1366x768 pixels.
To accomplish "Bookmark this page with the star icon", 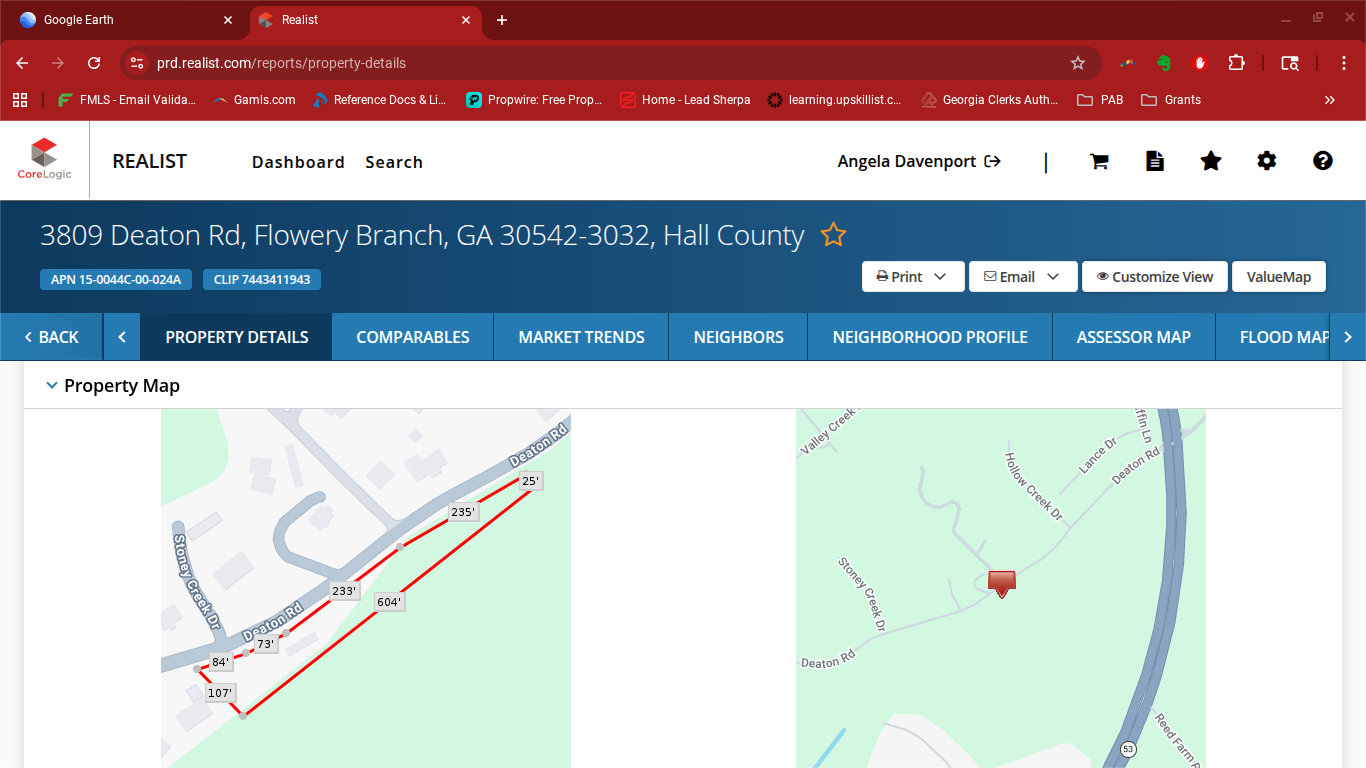I will (x=1078, y=63).
